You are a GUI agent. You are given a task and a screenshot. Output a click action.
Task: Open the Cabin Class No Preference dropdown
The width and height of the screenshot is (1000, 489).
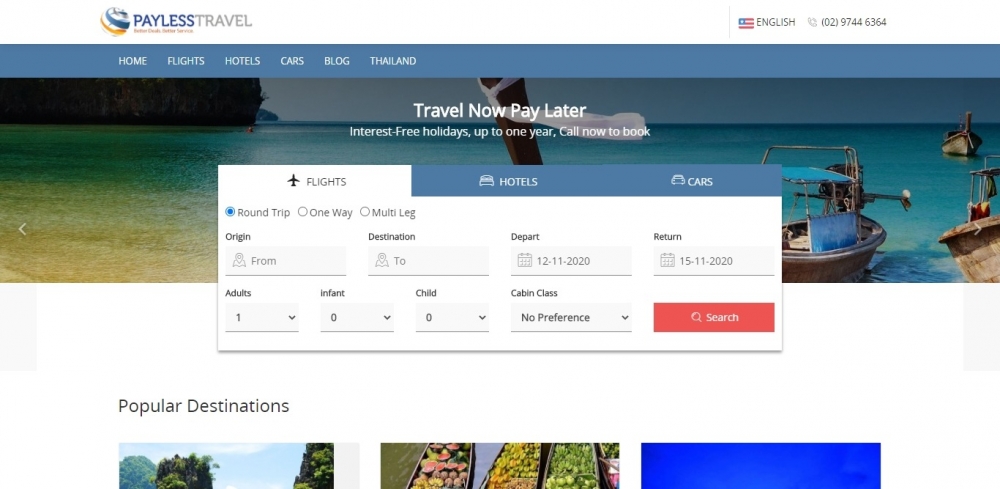[x=571, y=317]
